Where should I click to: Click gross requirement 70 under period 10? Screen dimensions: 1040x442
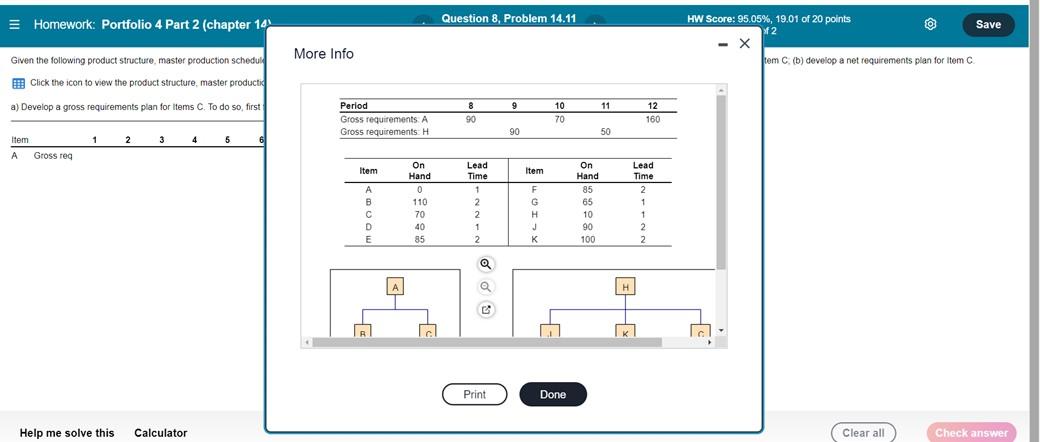tap(560, 119)
